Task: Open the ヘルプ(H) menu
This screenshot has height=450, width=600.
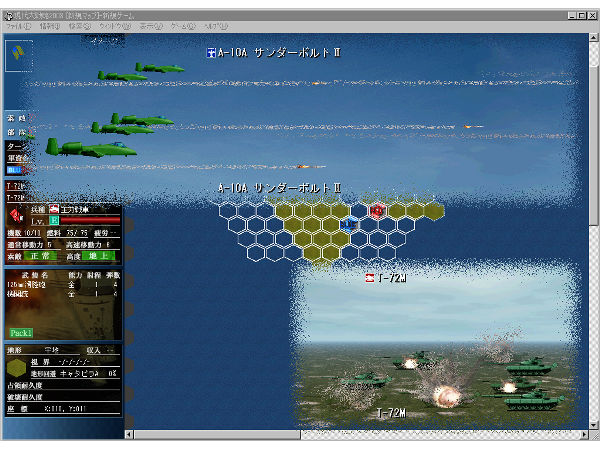Action: coord(216,26)
